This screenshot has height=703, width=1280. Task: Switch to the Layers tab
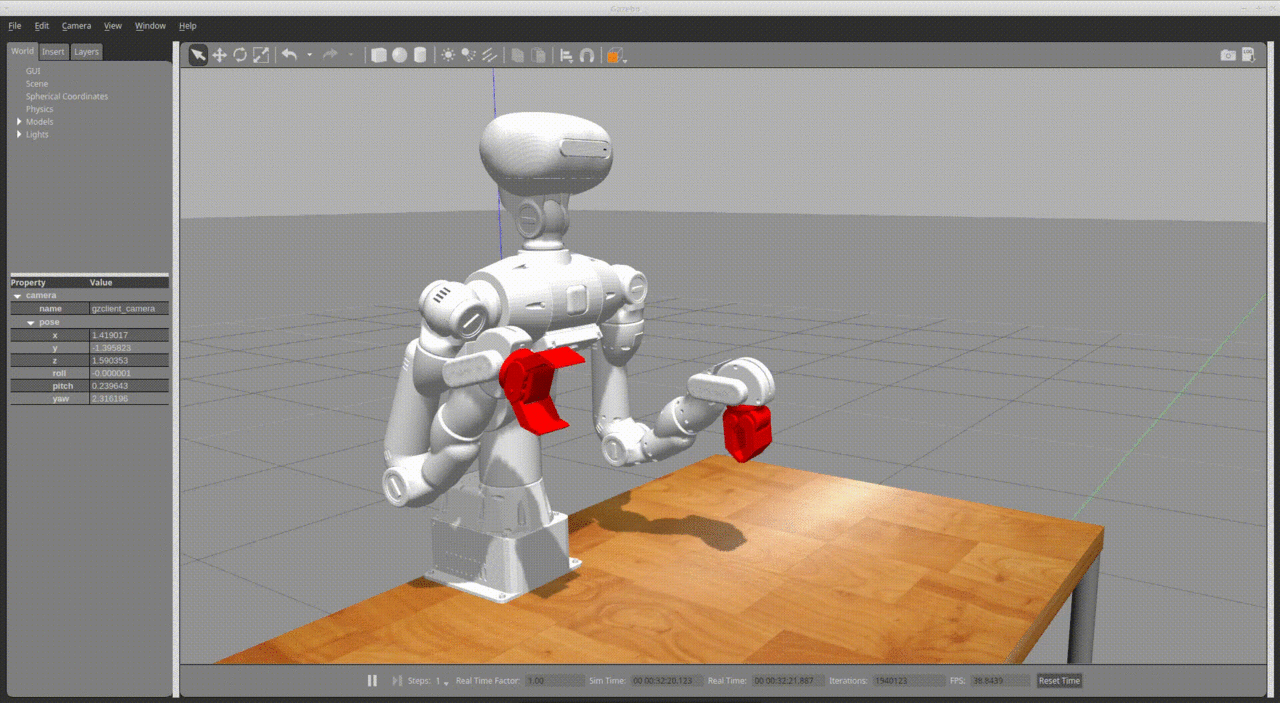point(87,52)
